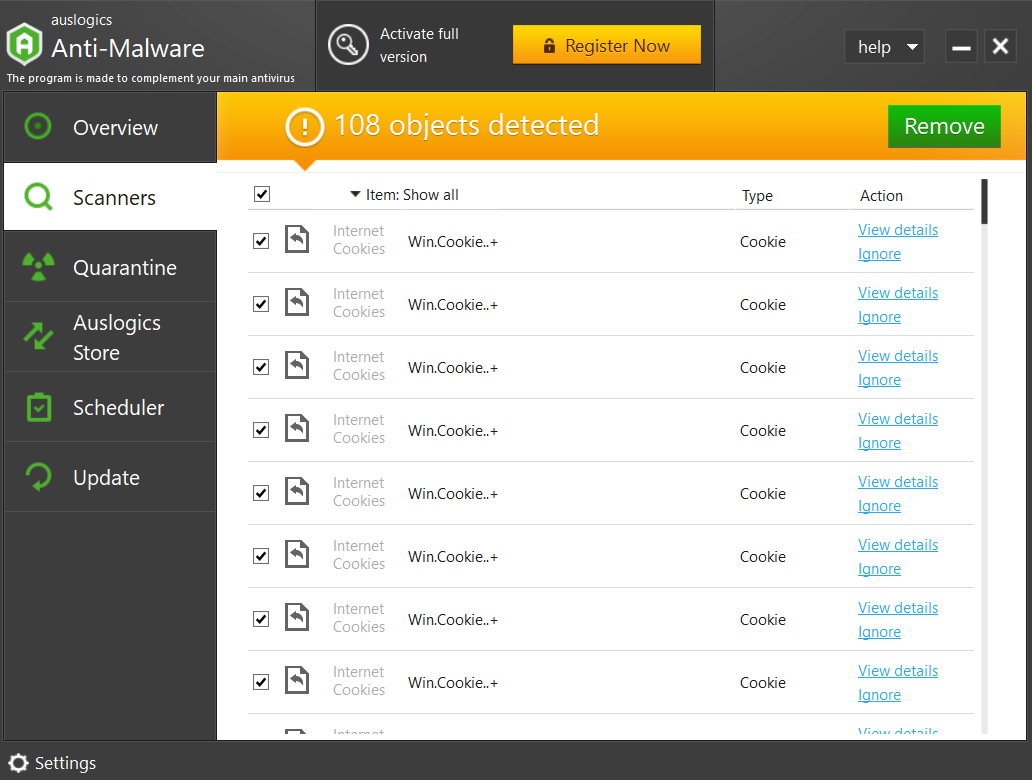Click the key icon beside Activate full version
The width and height of the screenshot is (1032, 780).
348,45
